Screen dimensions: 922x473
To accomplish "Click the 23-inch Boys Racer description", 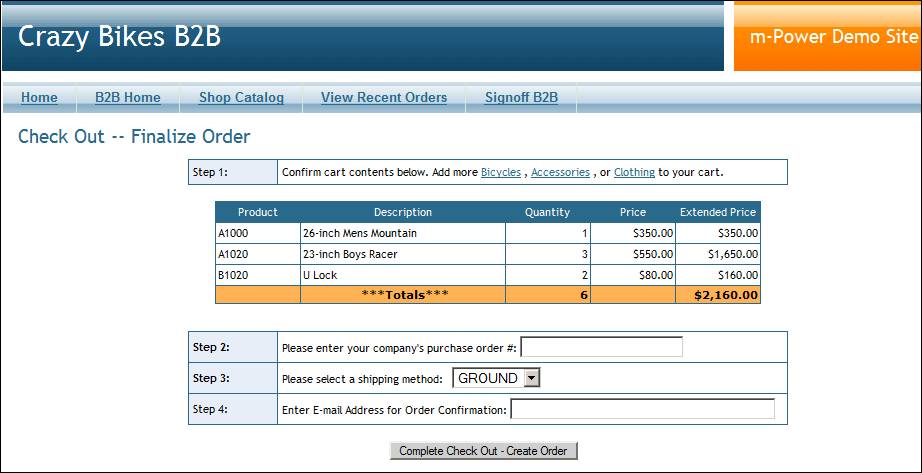I will [x=403, y=254].
